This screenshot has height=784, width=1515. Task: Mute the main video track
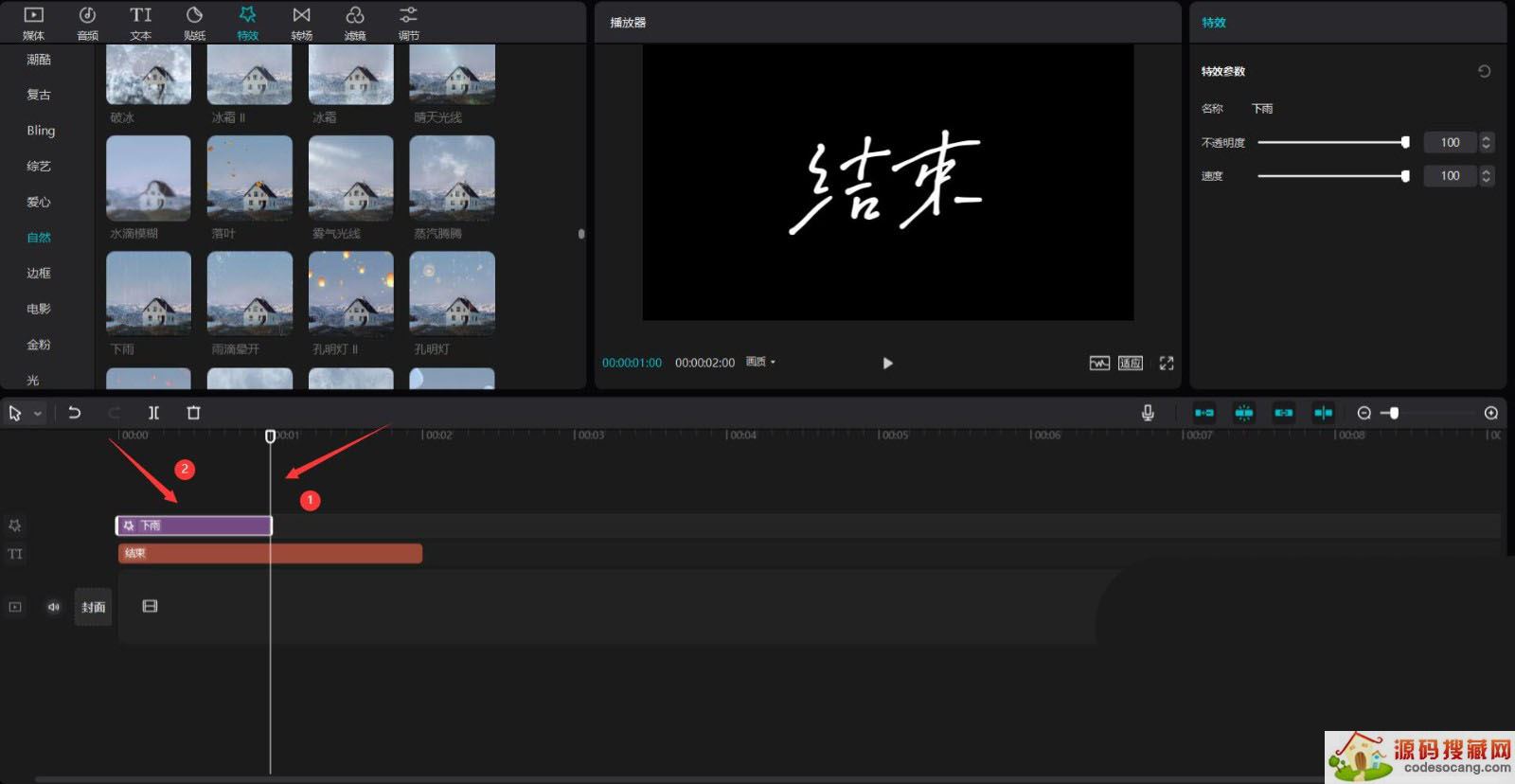coord(54,607)
